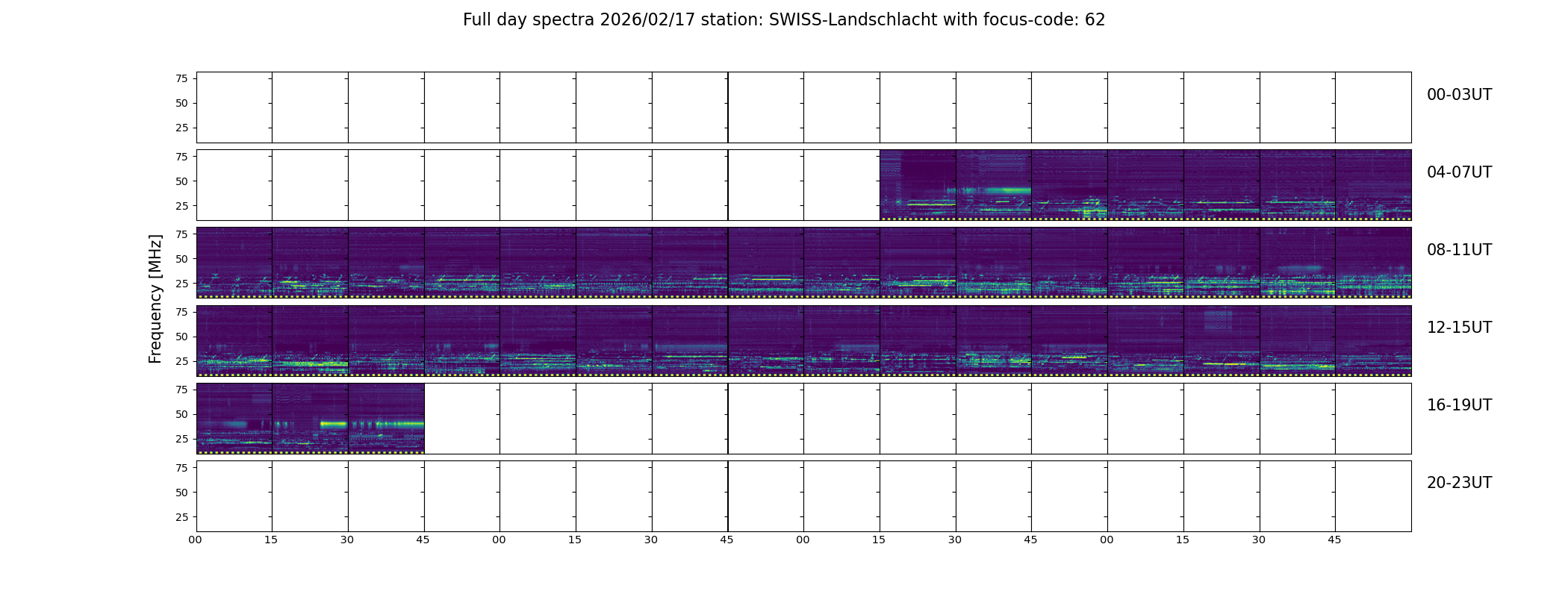1568x597 pixels.
Task: Click the Frequency [MHz] axis label
Action: coord(155,299)
